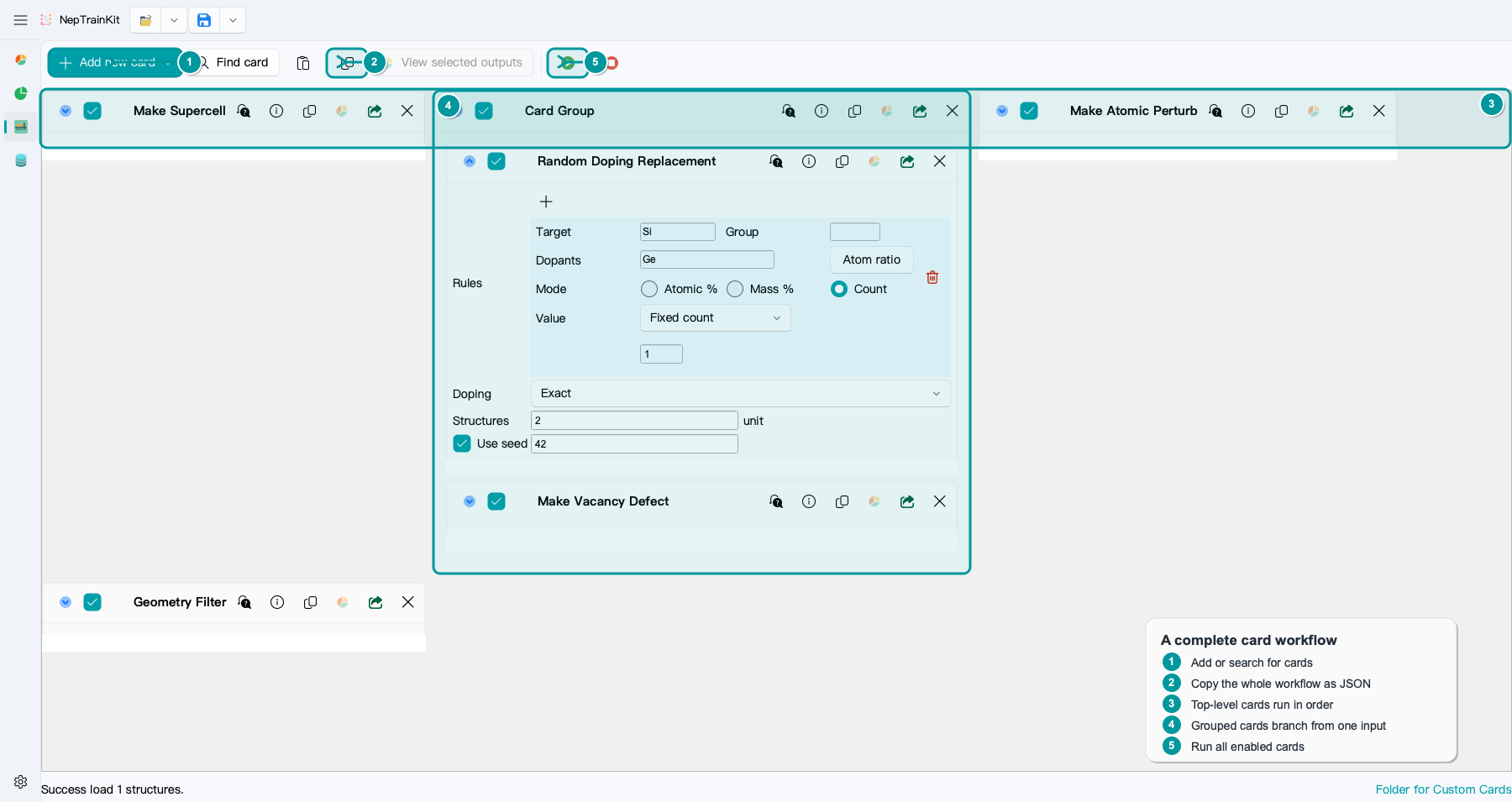Select the card workflow sidebar page
Viewport: 1512px width, 802px height.
click(x=21, y=127)
